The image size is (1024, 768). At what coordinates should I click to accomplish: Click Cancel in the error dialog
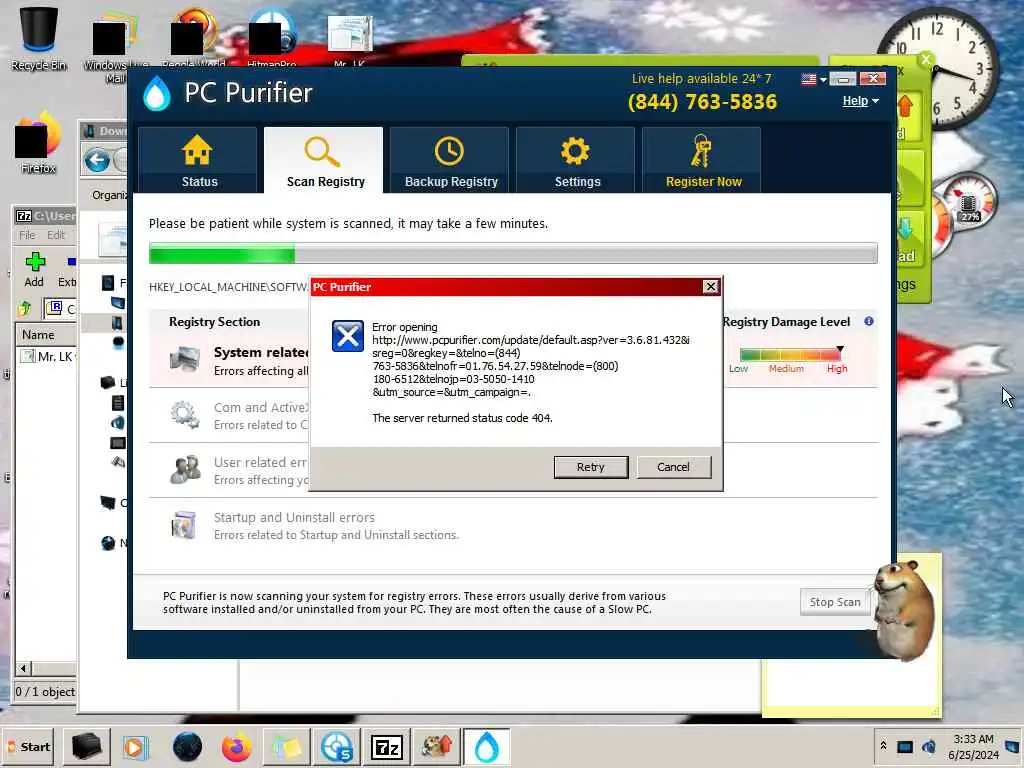673,467
